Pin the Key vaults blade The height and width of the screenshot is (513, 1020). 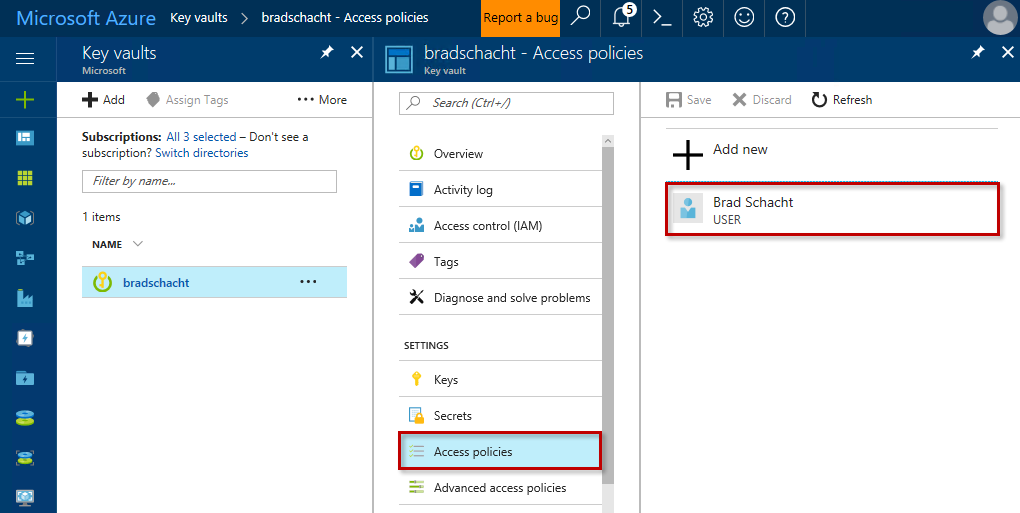[327, 53]
